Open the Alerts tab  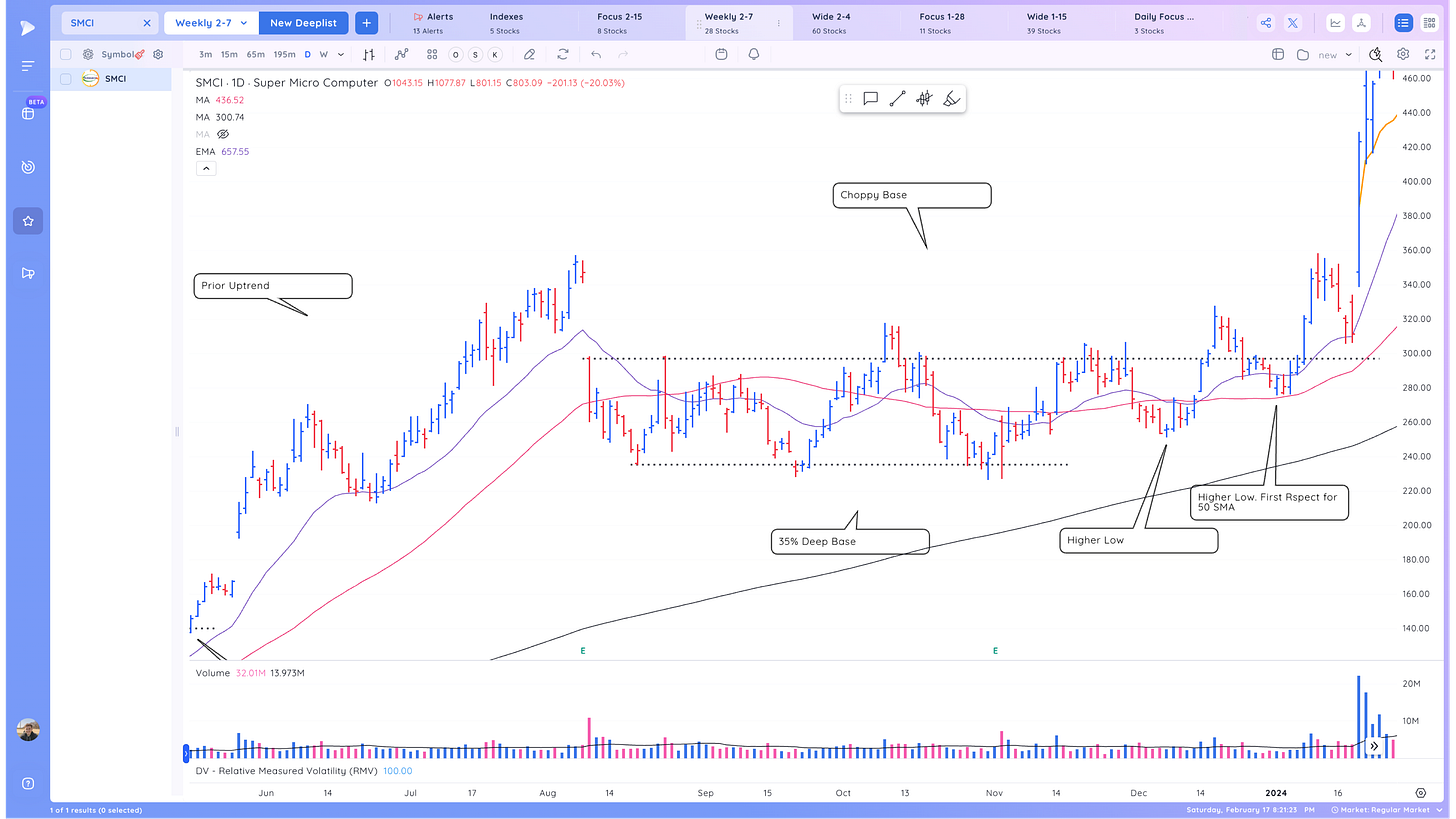tap(433, 23)
